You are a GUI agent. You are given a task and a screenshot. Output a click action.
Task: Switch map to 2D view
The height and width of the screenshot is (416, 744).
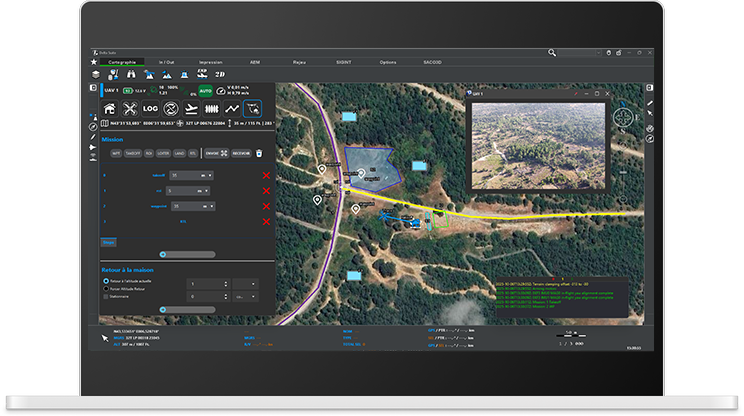click(219, 73)
